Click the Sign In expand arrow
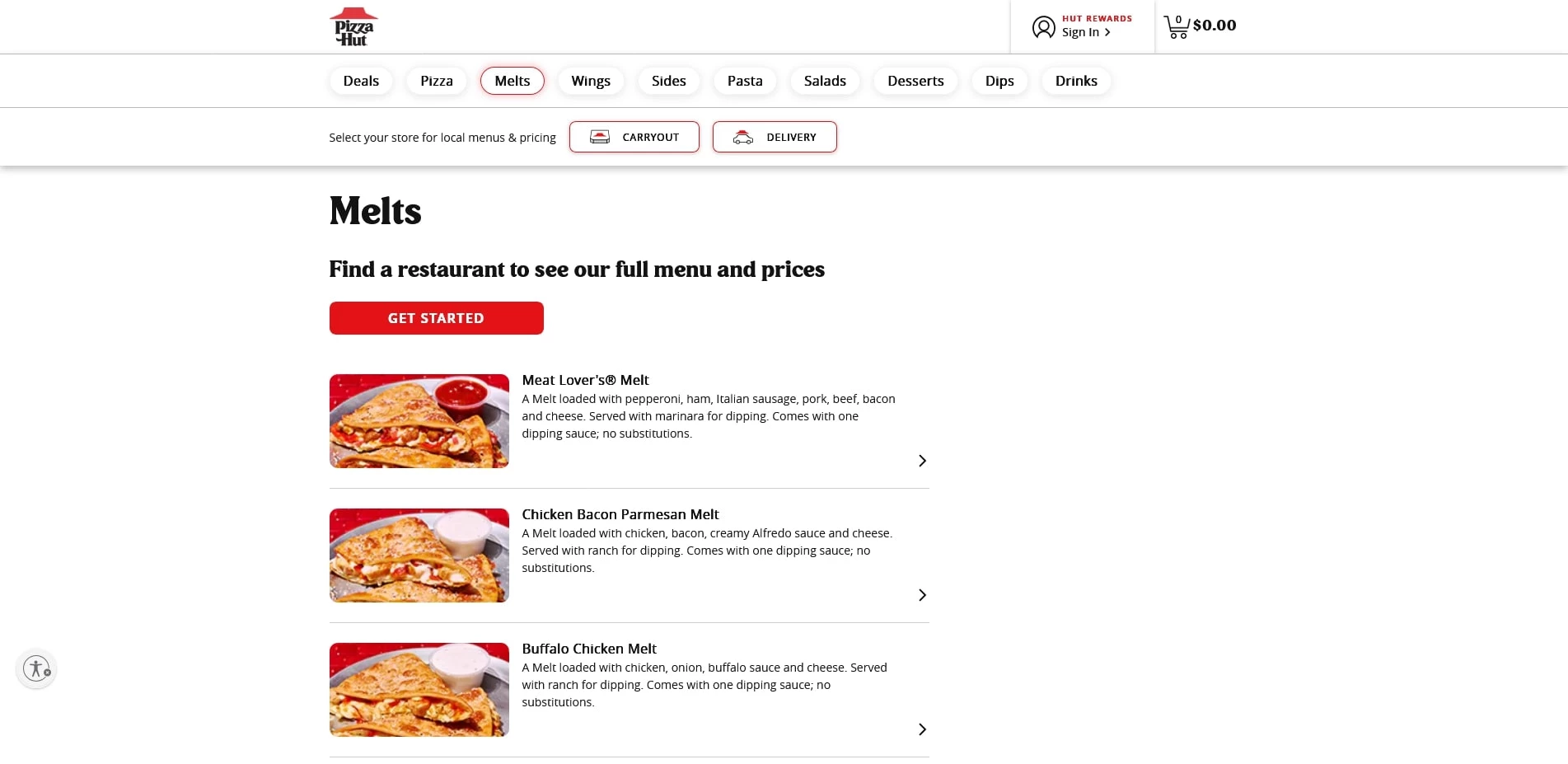 pos(1107,31)
